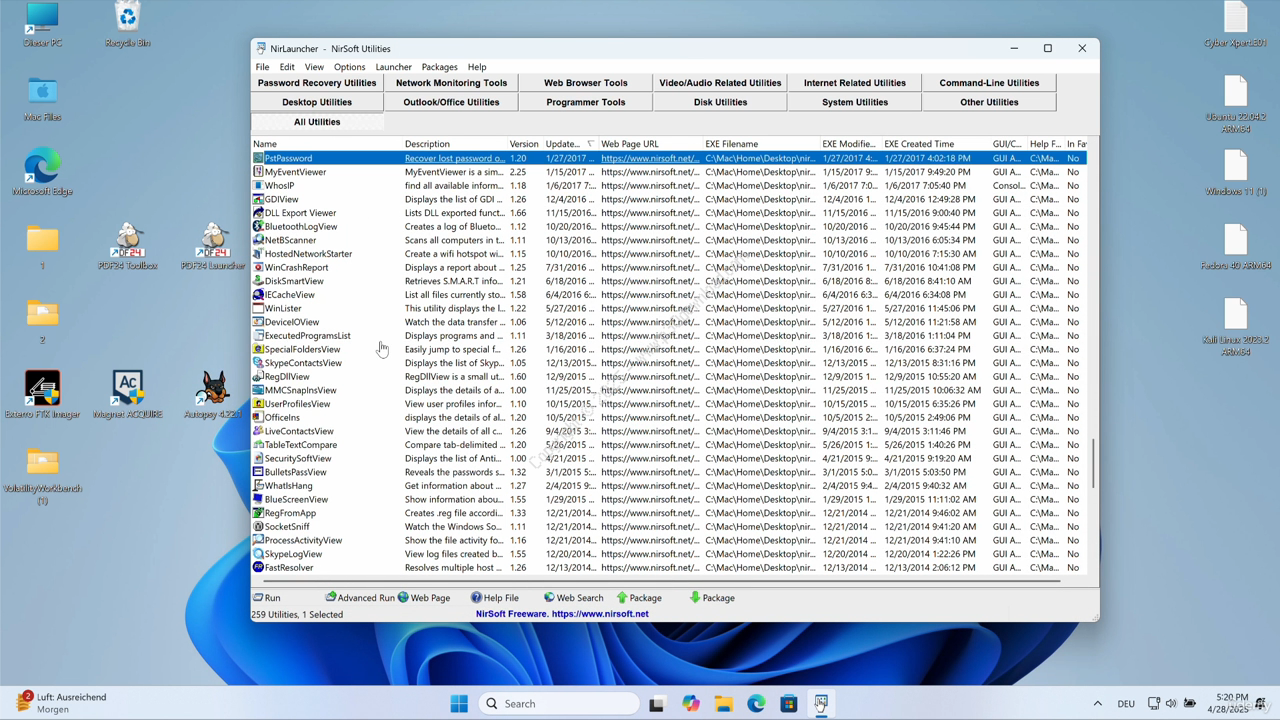Select the Recycle Bin desktop icon
This screenshot has height=720, width=1280.
[127, 25]
